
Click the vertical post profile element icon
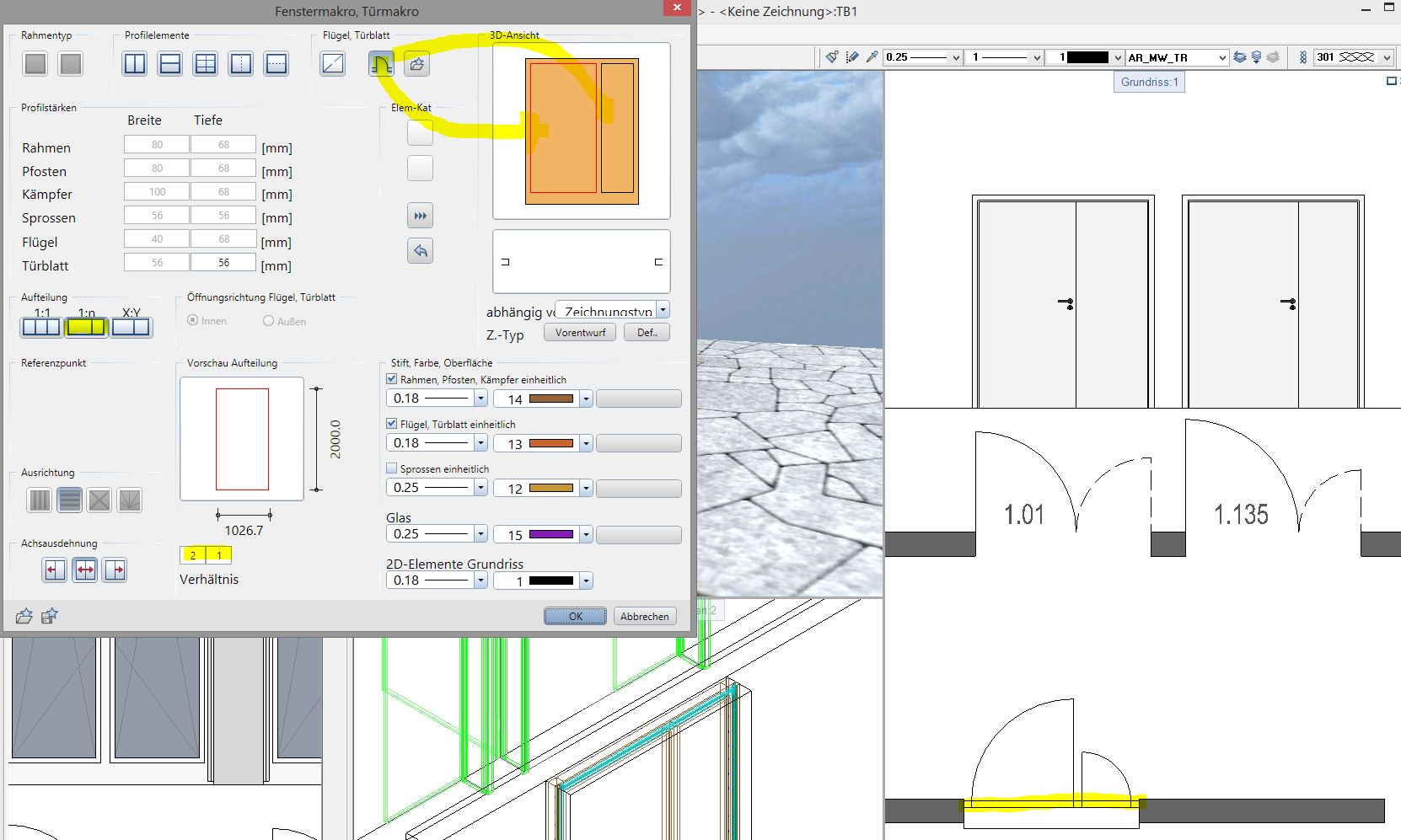click(135, 64)
